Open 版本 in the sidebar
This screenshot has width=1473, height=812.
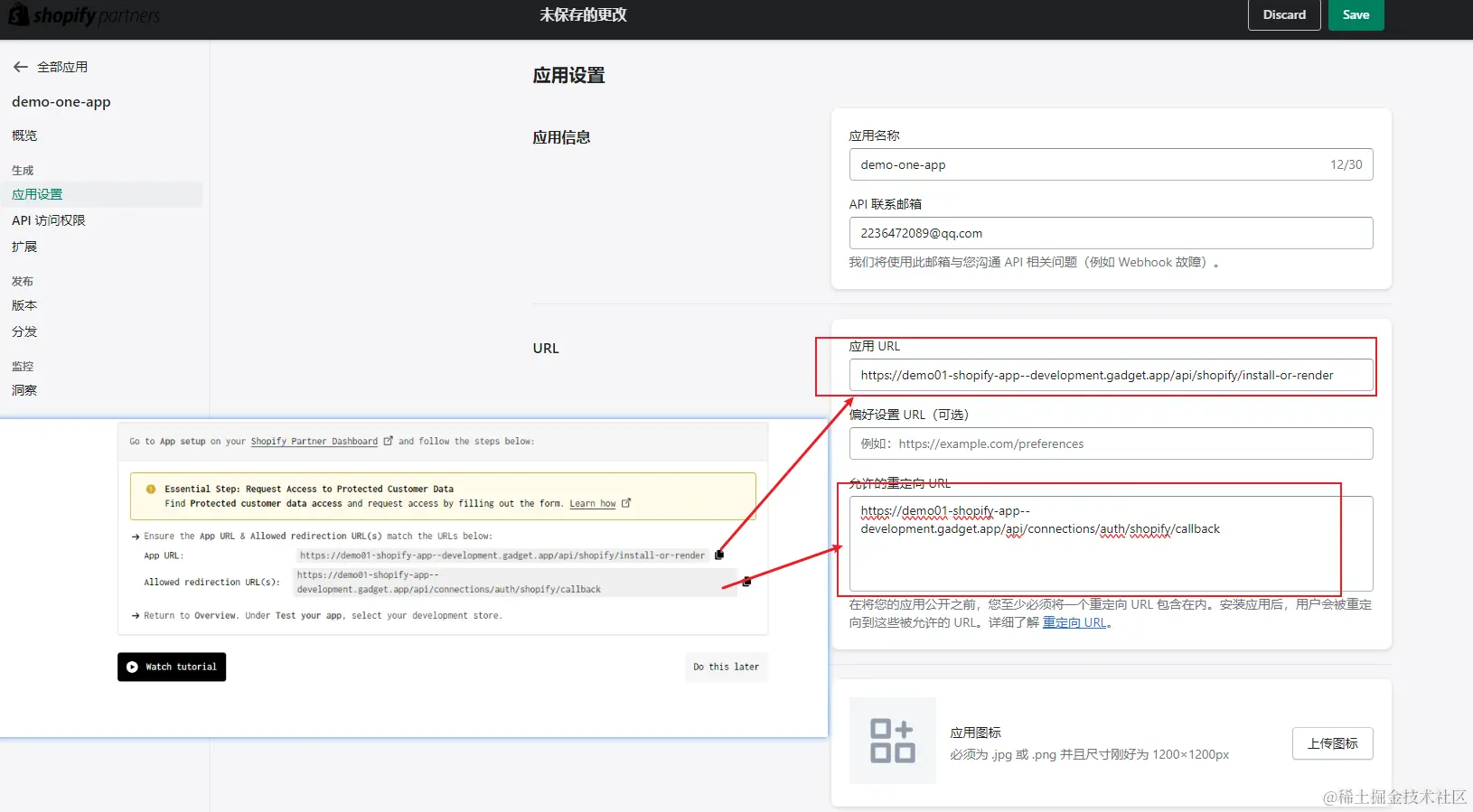click(24, 305)
